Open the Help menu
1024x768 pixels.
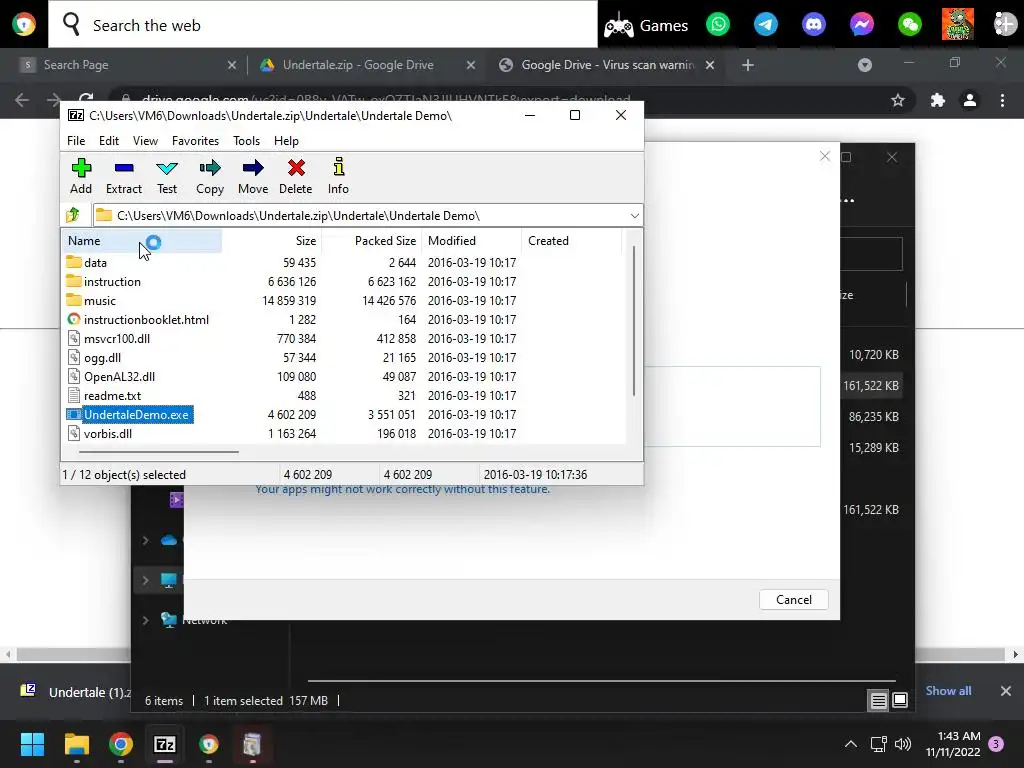(x=286, y=140)
